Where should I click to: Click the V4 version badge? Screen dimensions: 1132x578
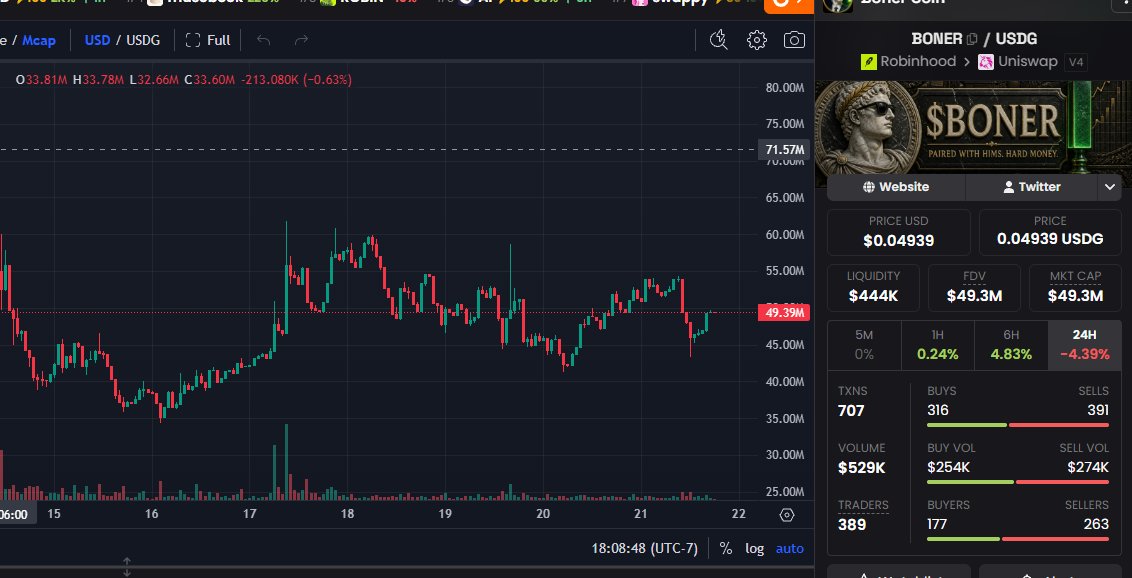1076,62
